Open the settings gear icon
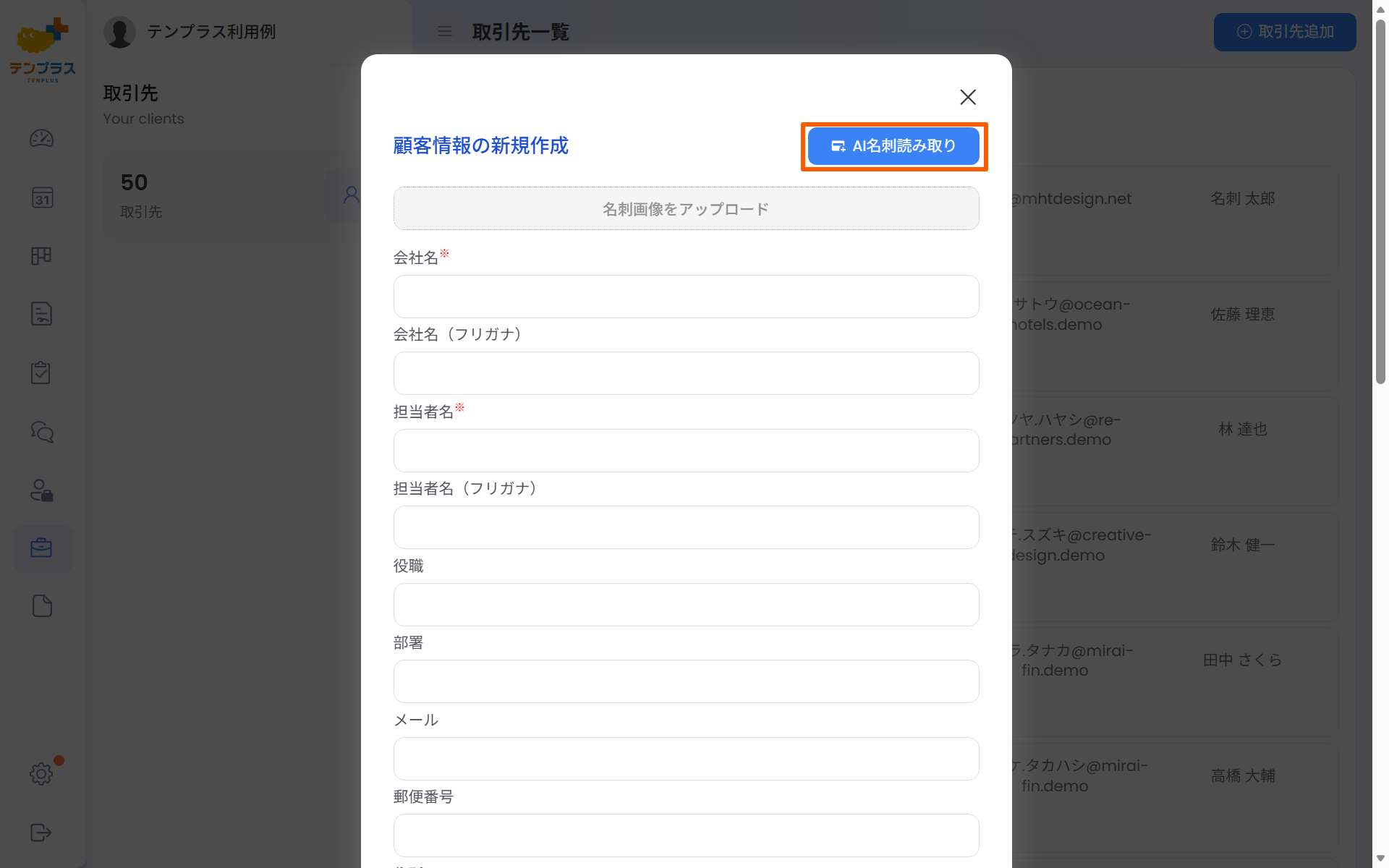 [42, 774]
